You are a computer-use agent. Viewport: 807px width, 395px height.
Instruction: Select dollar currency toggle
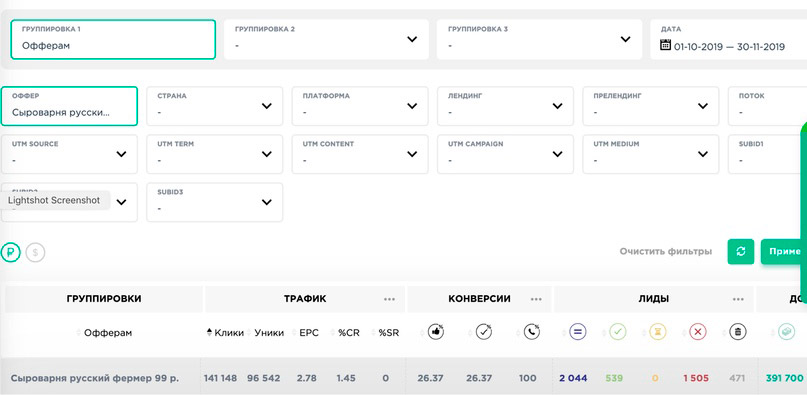[36, 252]
